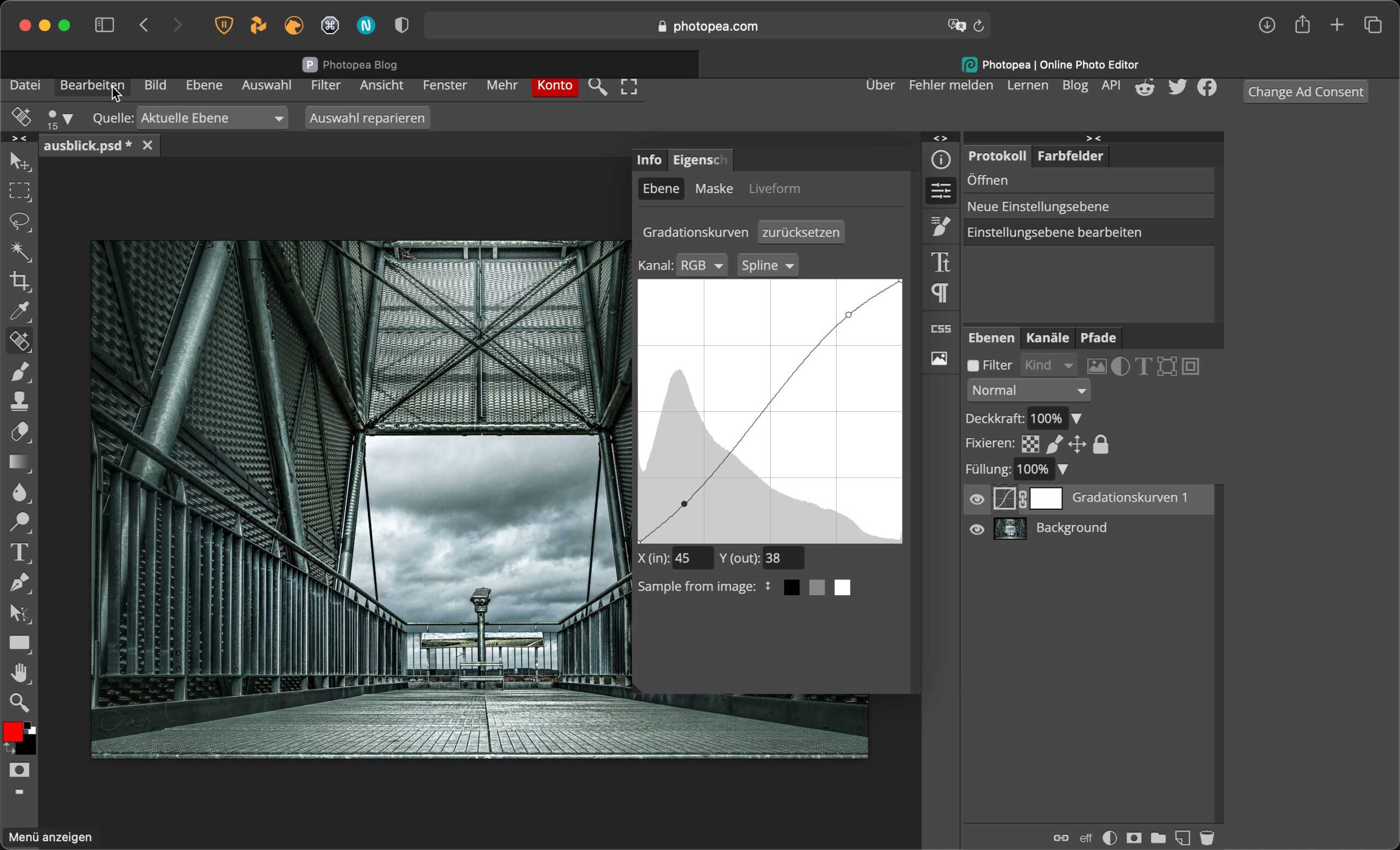Select the Hand tool
The height and width of the screenshot is (850, 1400).
[x=20, y=673]
